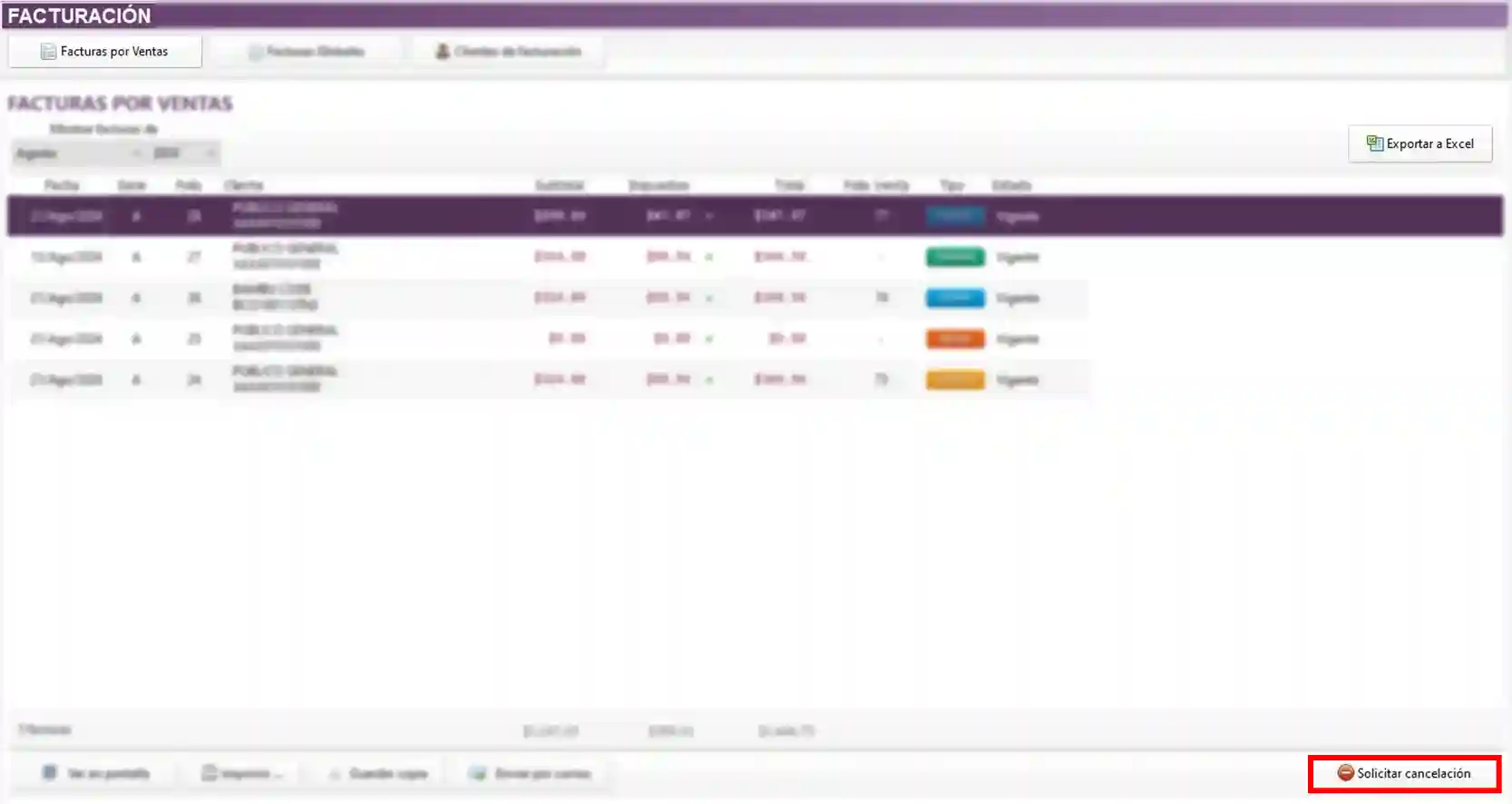Click the document icon on Facturas por Ventas tab

48,52
